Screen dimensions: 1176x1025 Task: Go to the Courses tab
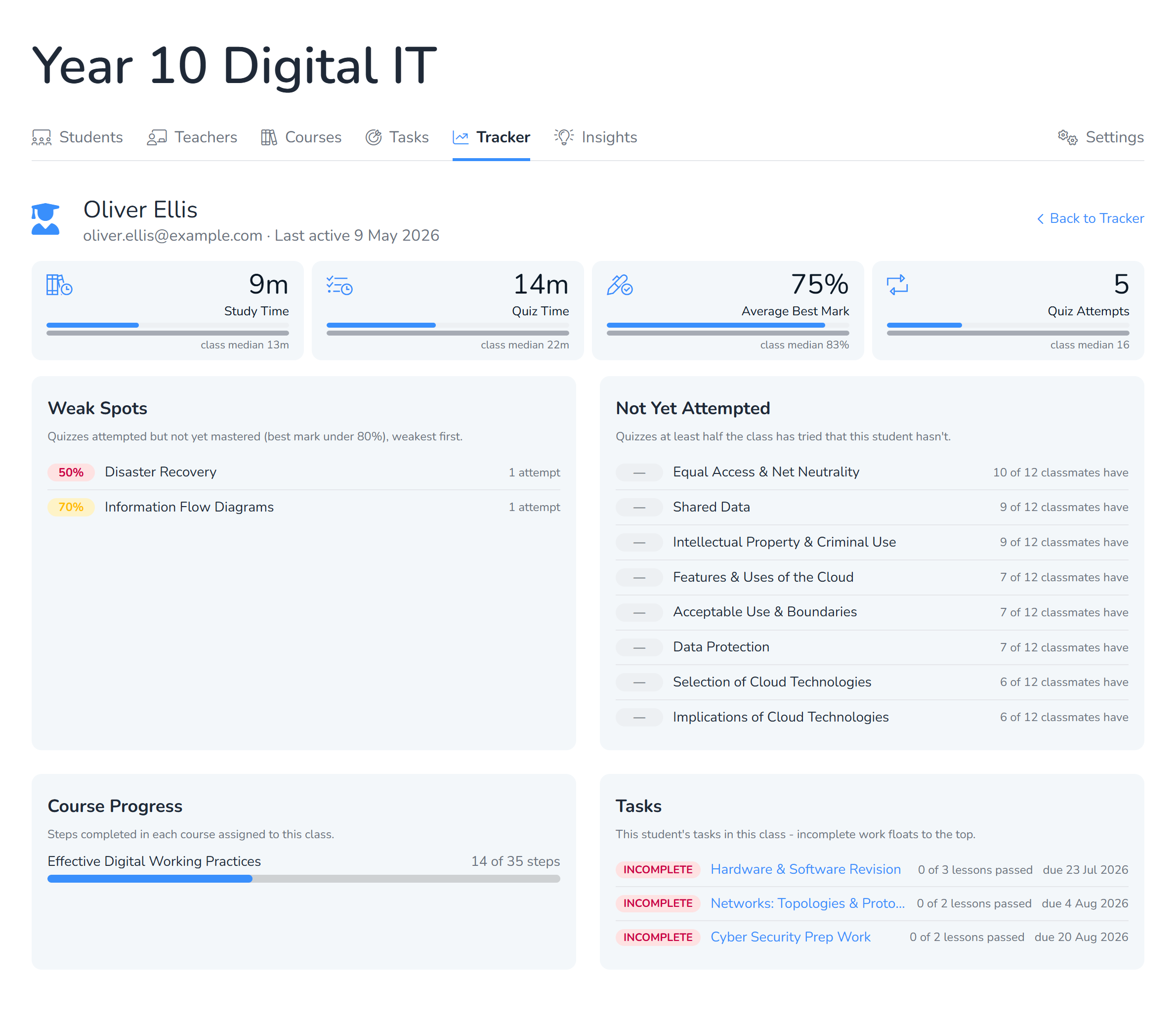tap(301, 137)
